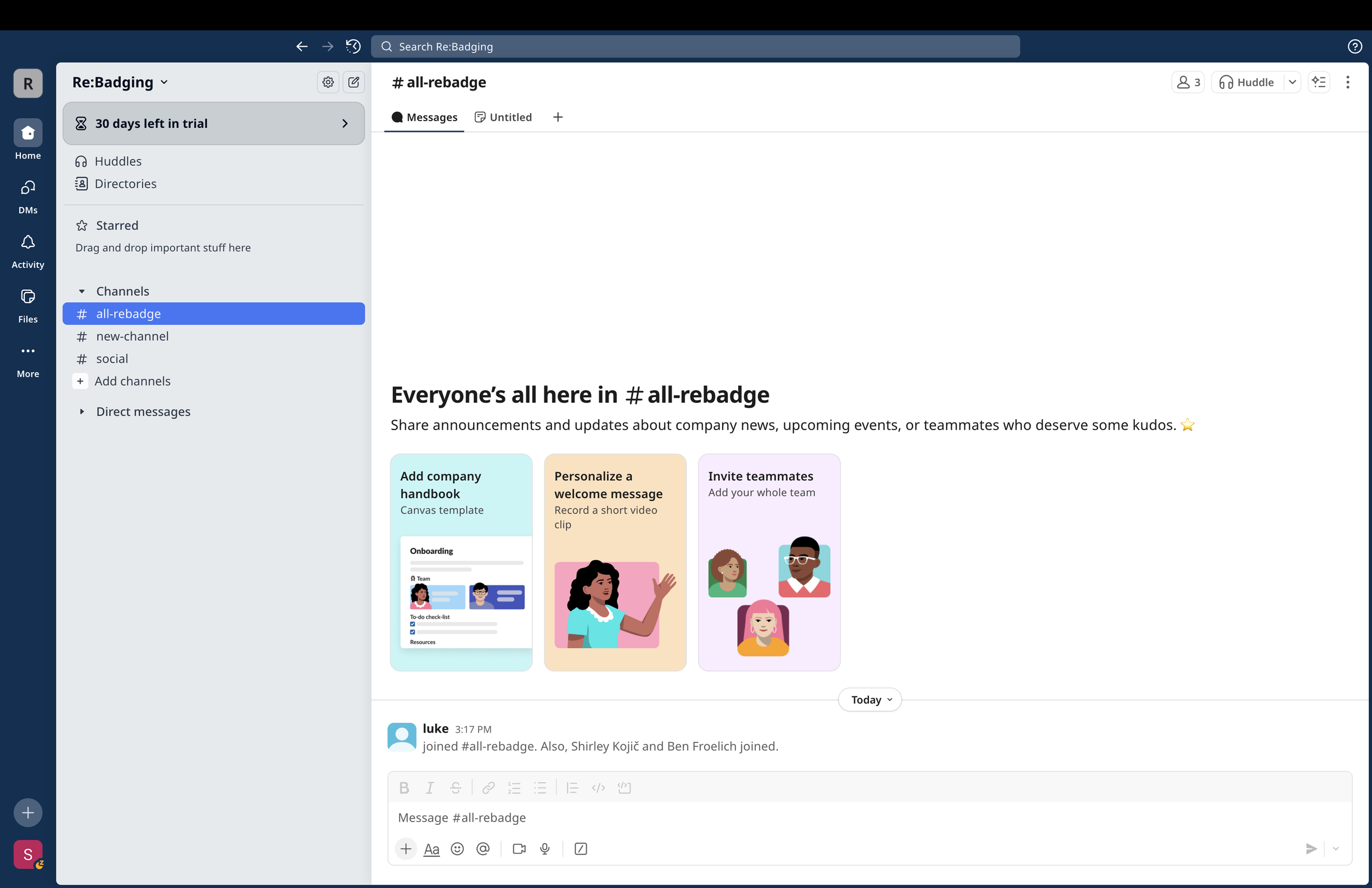
Task: Toggle italic formatting in composer
Action: click(x=430, y=788)
